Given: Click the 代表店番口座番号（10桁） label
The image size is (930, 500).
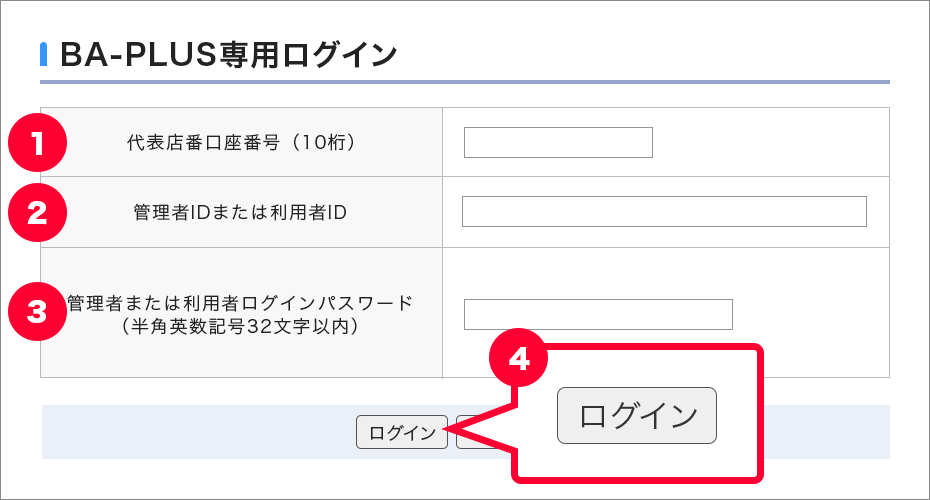Looking at the screenshot, I should 241,142.
